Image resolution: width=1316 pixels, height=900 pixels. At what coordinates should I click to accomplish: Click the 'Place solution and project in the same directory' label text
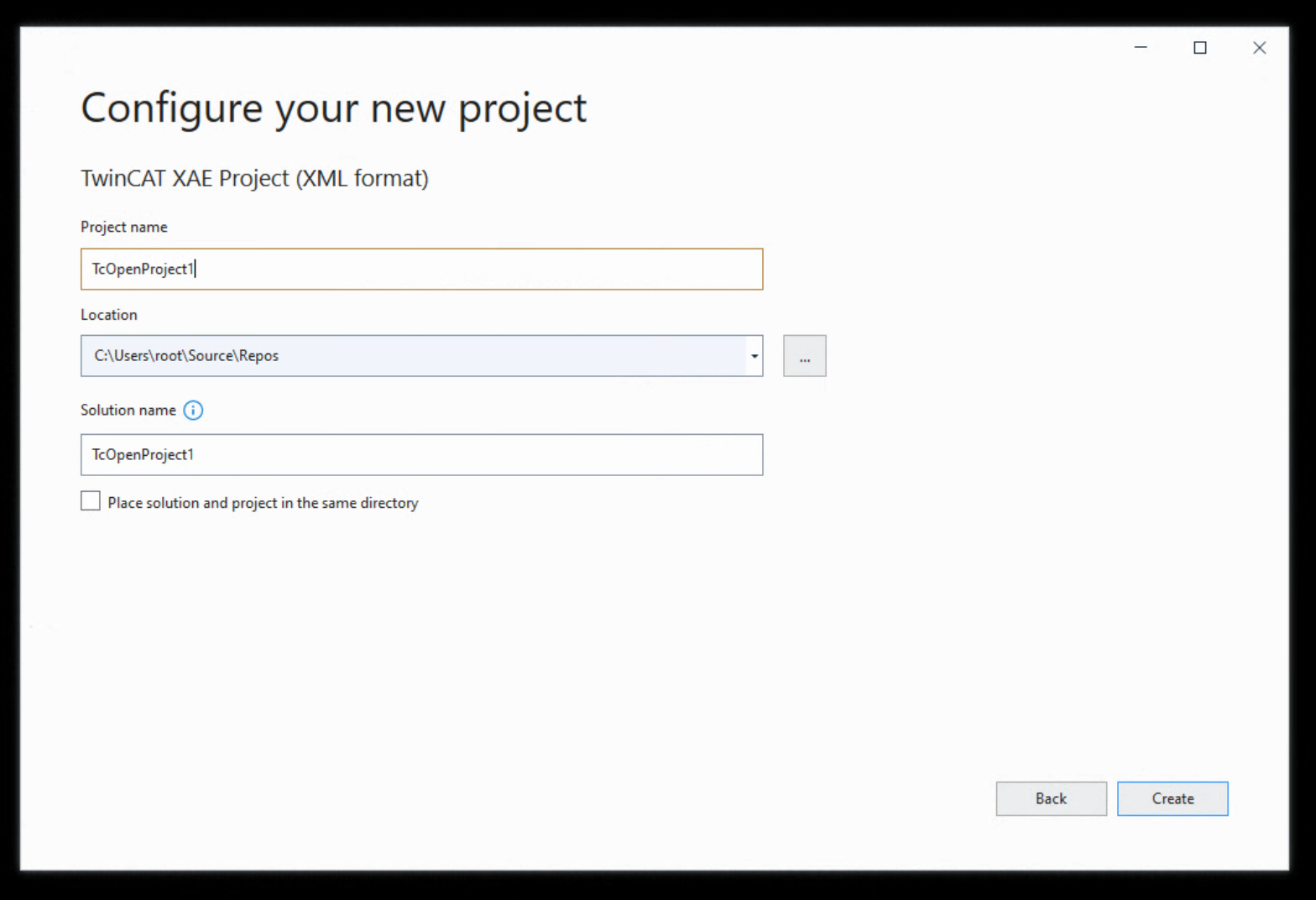[x=263, y=503]
